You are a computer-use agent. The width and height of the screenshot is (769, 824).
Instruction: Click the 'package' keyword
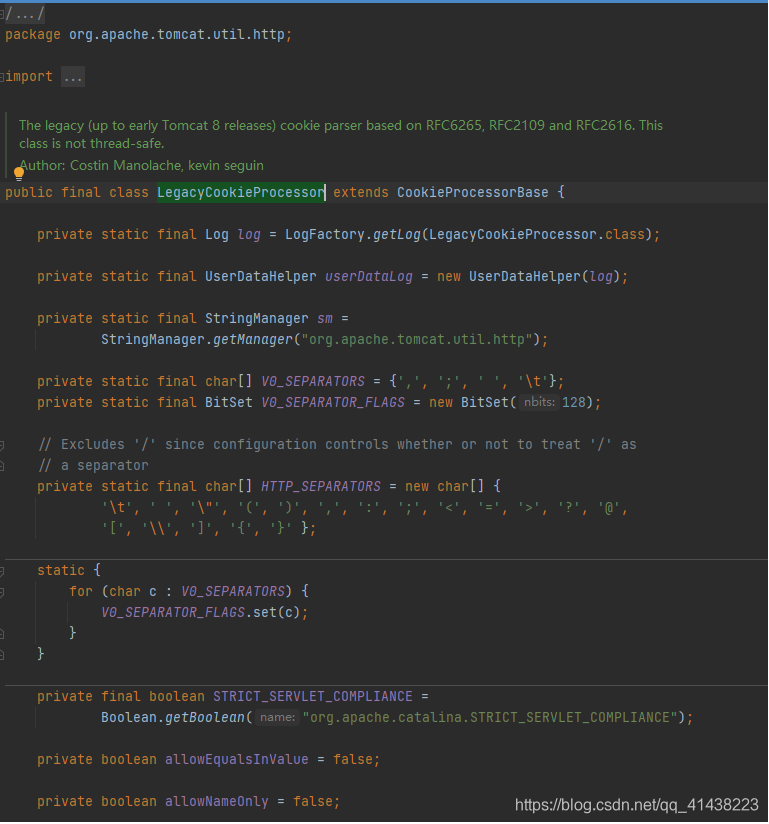(33, 35)
